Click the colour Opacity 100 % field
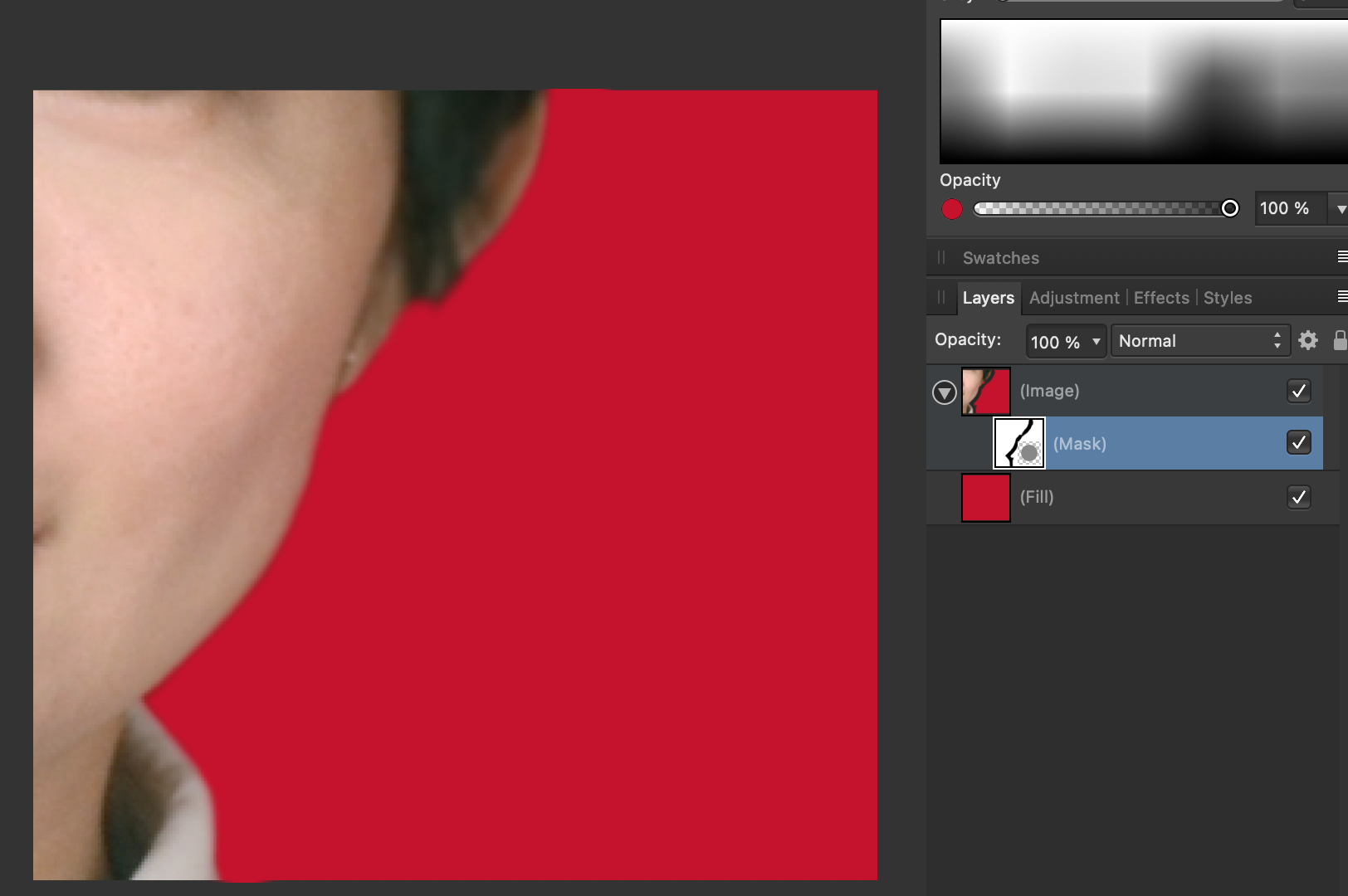This screenshot has height=896, width=1348. pos(1291,209)
